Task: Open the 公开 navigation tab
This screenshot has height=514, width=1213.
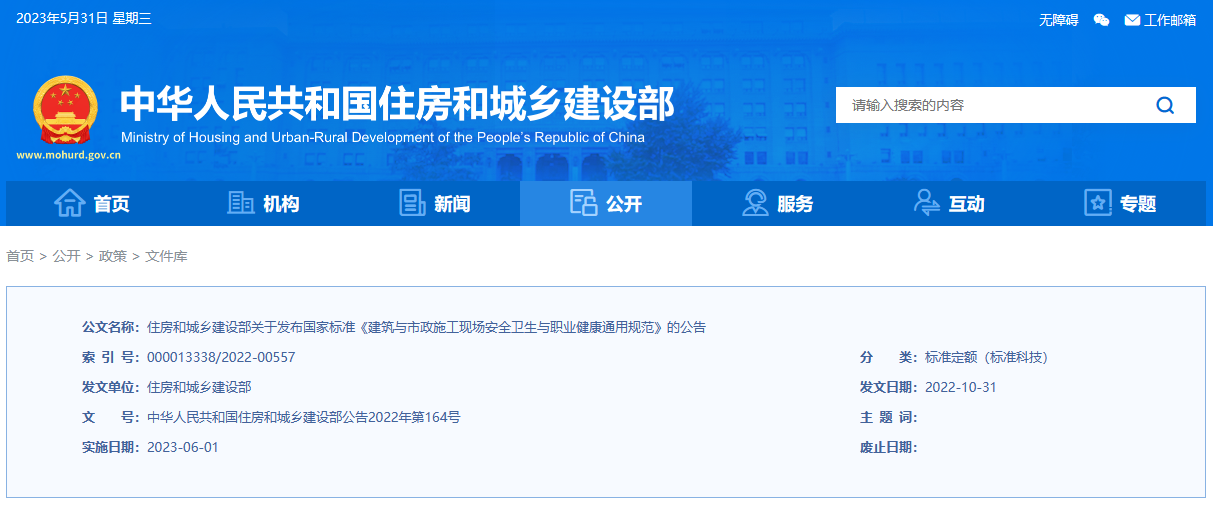Action: [606, 204]
